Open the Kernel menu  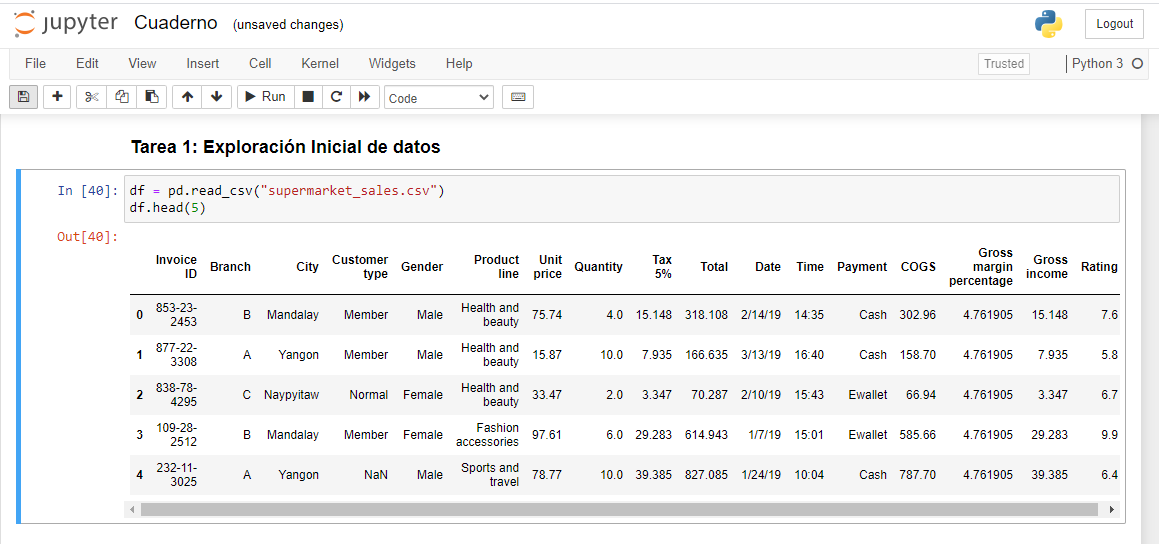click(320, 63)
